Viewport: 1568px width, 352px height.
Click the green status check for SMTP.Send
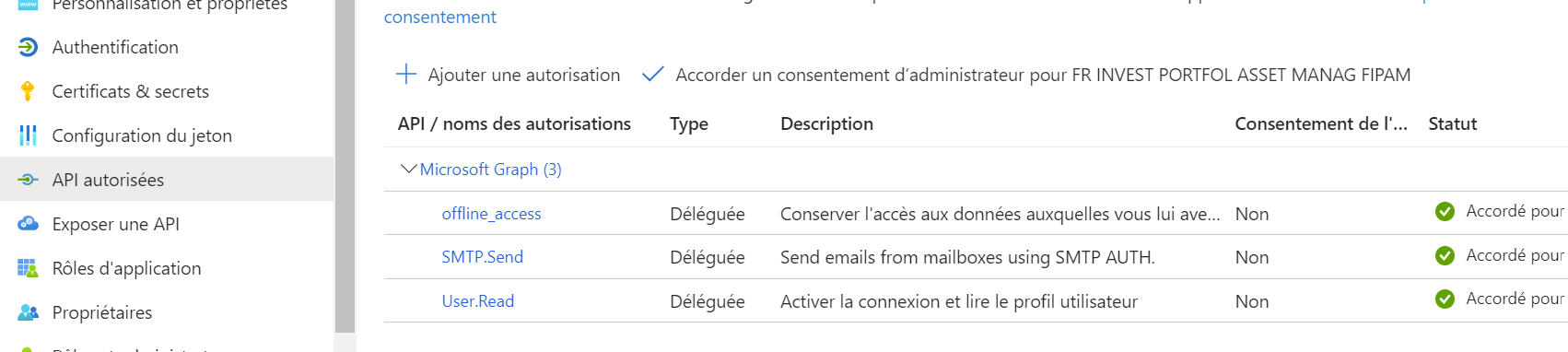click(1445, 255)
